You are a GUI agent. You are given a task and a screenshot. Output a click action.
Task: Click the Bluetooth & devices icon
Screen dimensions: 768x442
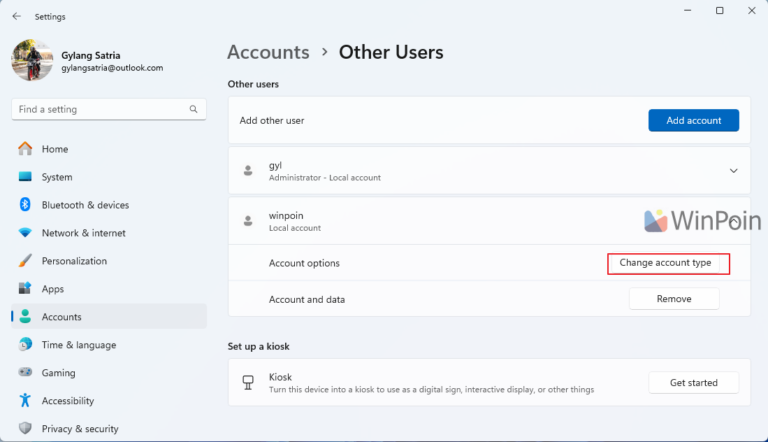(x=25, y=205)
